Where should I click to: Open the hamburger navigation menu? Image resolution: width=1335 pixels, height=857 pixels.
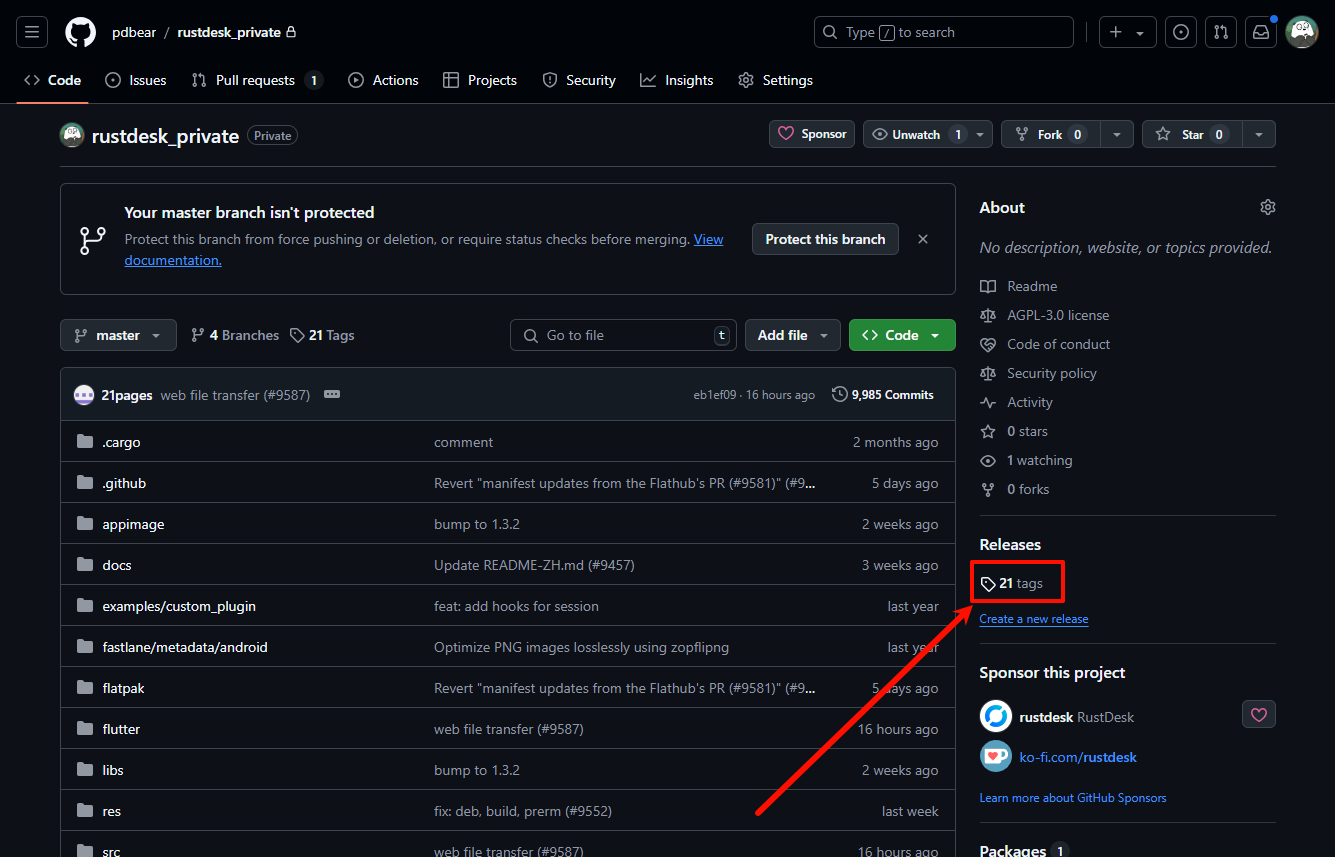[x=32, y=32]
